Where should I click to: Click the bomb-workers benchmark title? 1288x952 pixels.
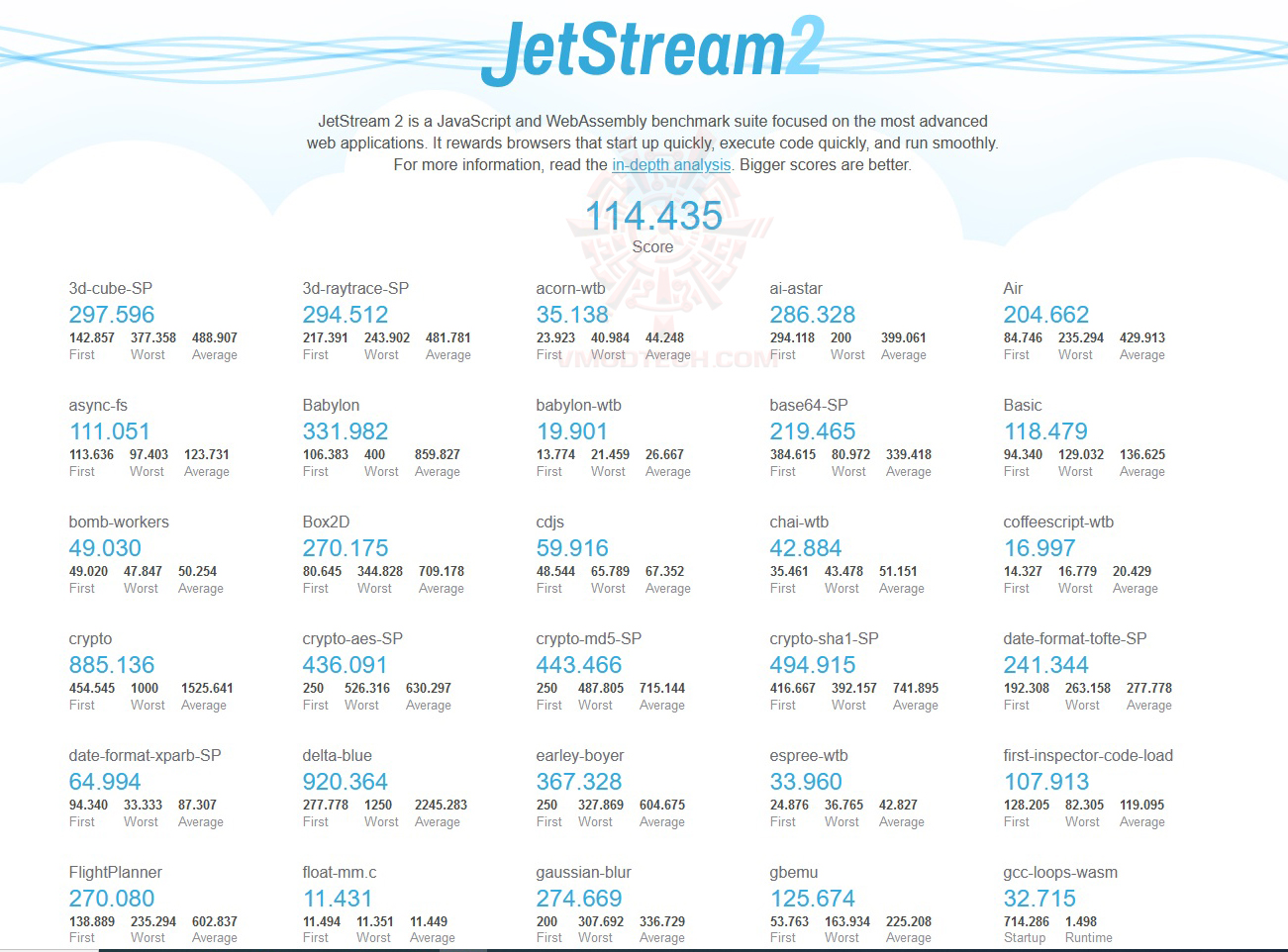point(119,523)
